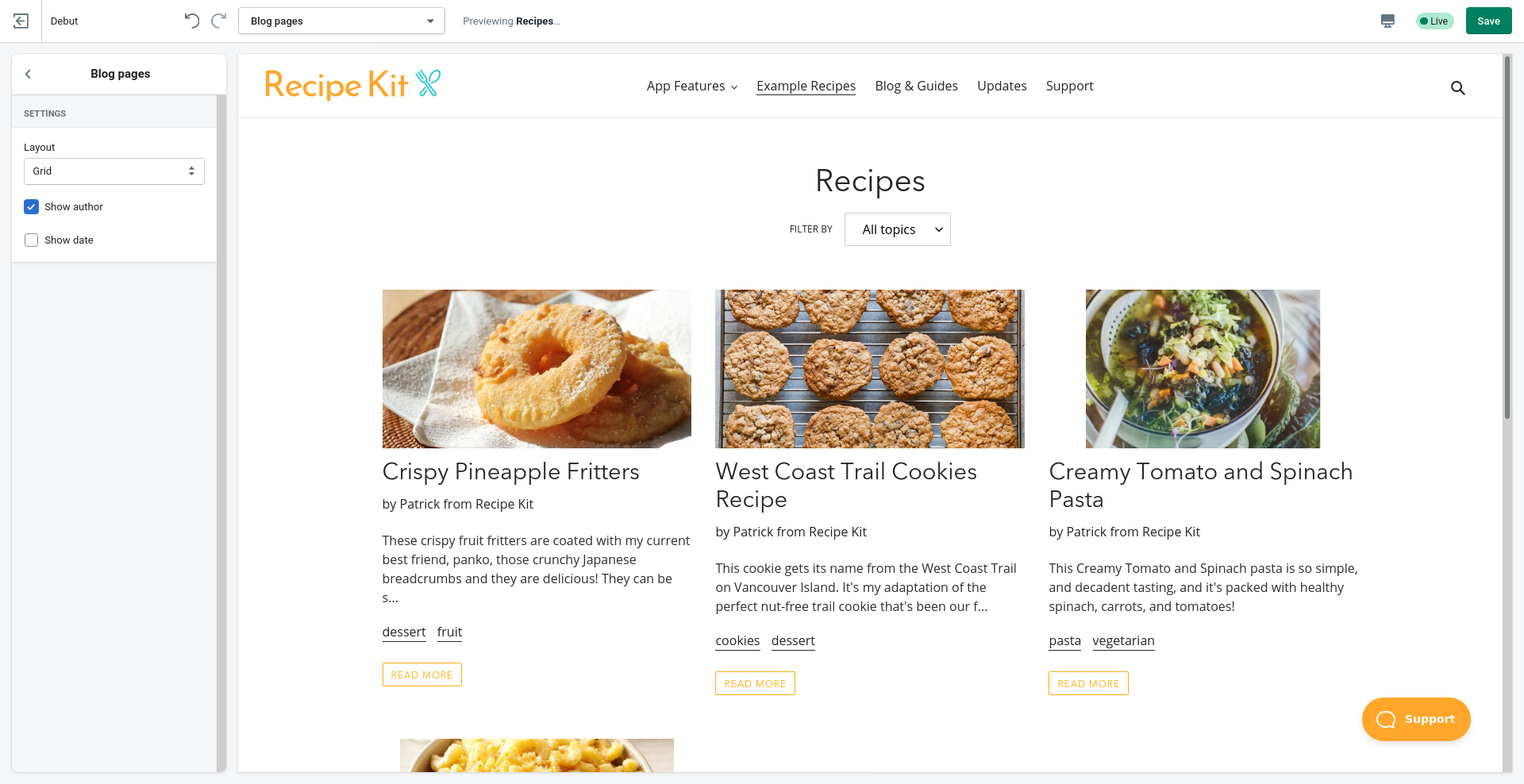The image size is (1524, 784).
Task: Click the preview page scrollbar
Action: click(1507, 236)
